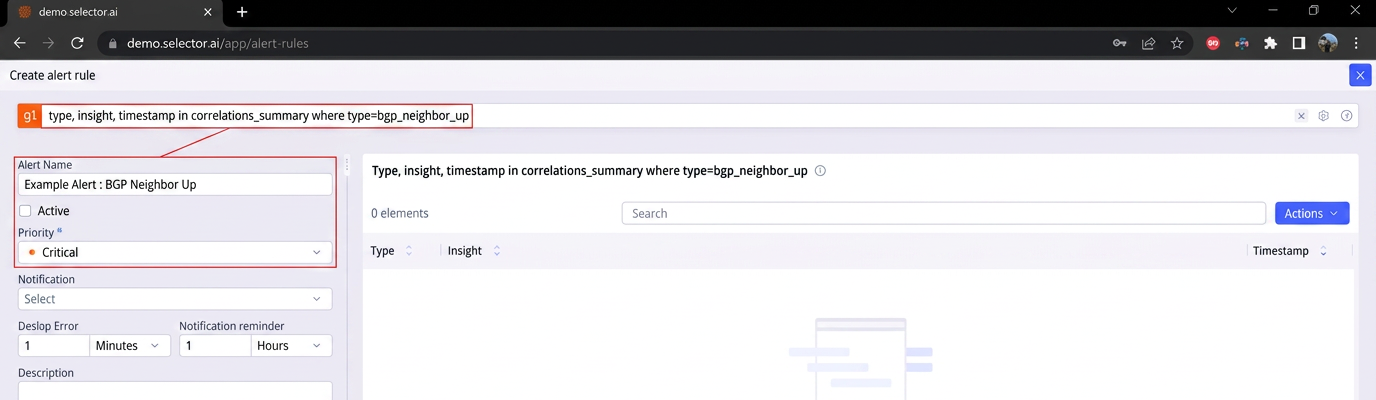Click the info icon beside results title

pos(820,171)
